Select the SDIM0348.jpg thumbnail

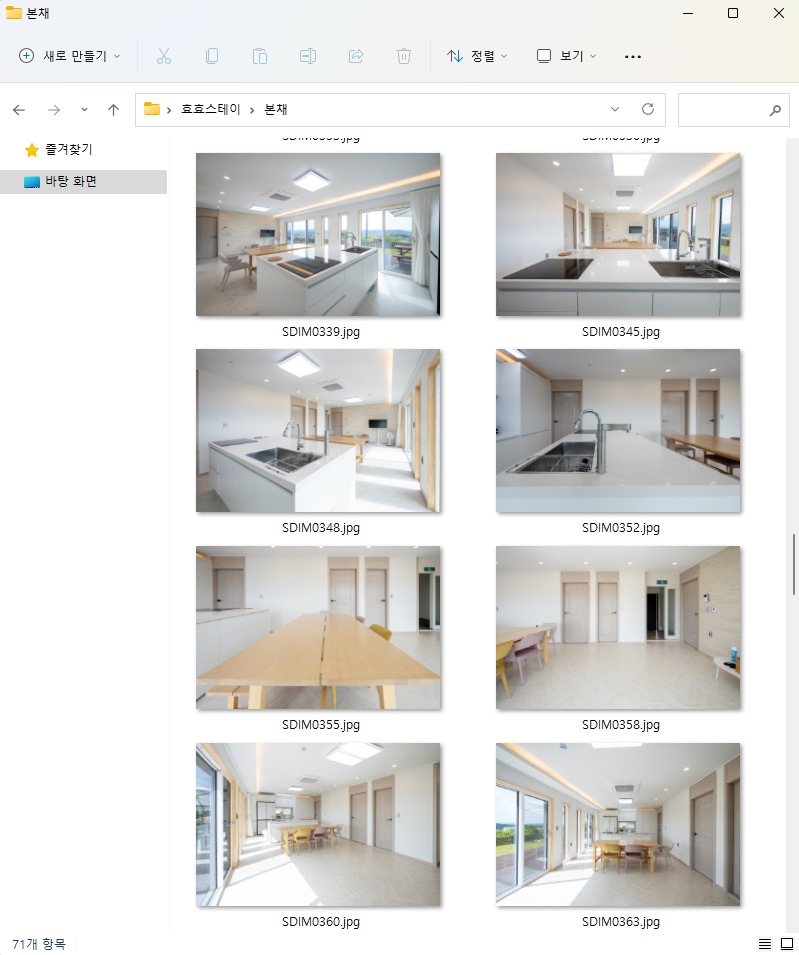click(x=318, y=431)
